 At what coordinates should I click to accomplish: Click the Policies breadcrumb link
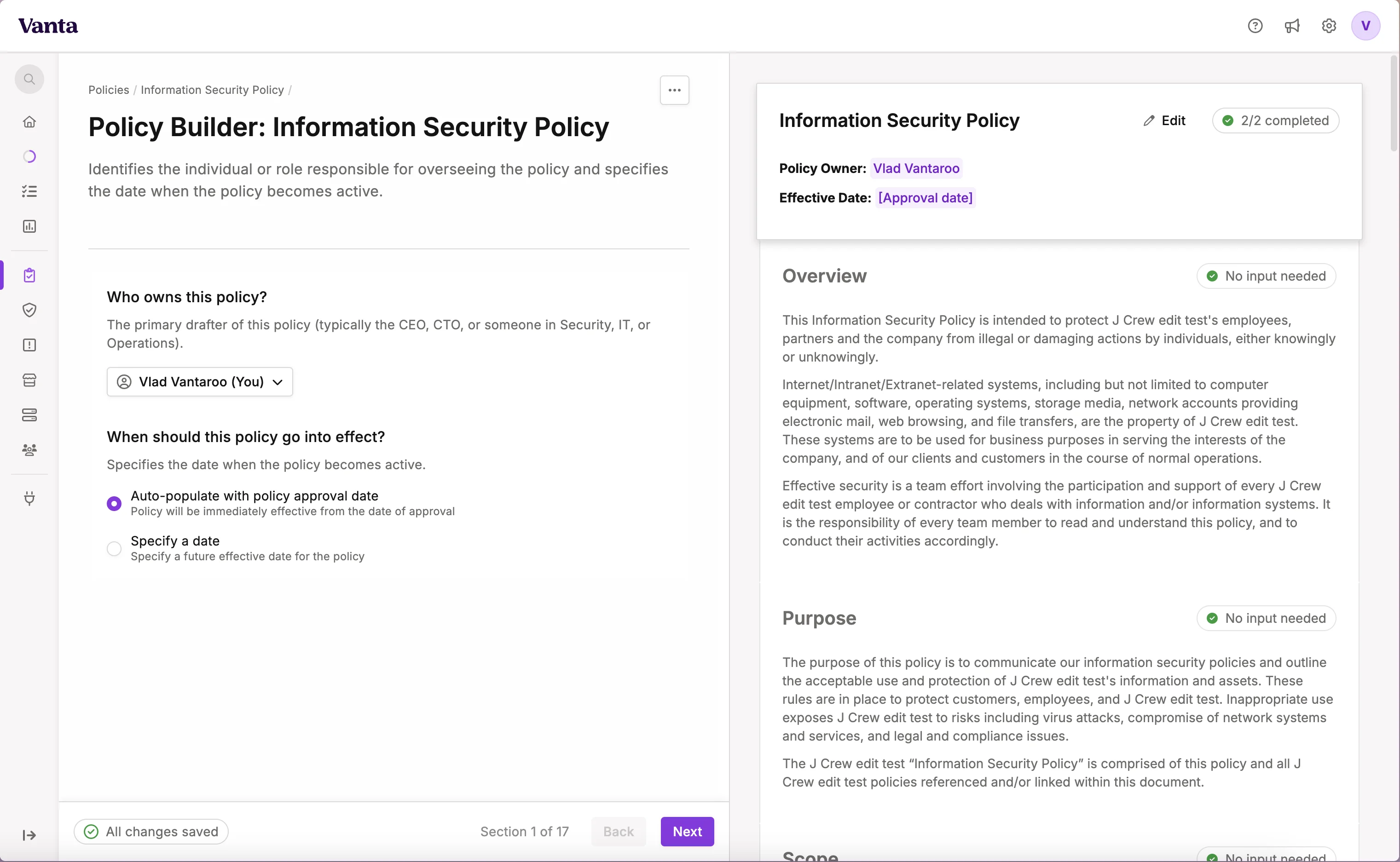pyautogui.click(x=108, y=90)
